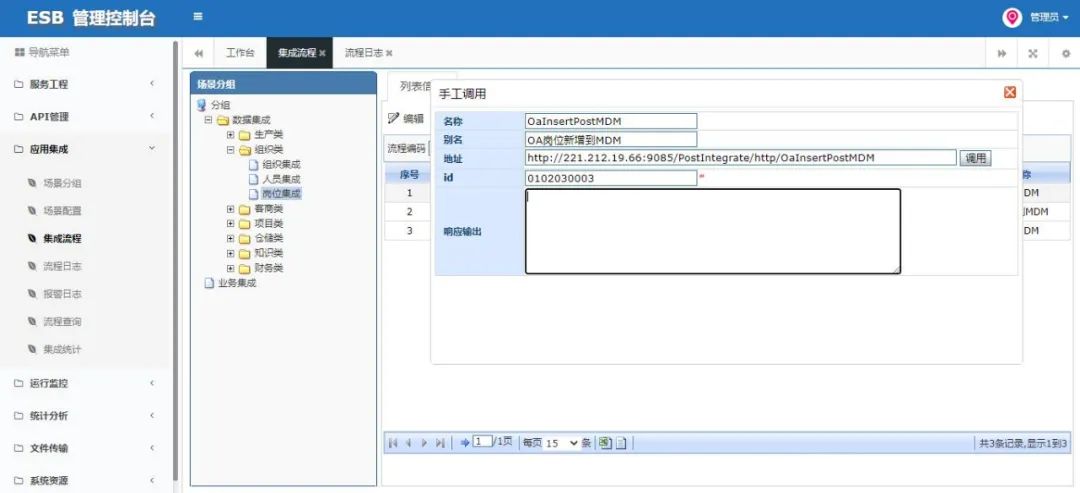The height and width of the screenshot is (493, 1080).
Task: Open 流程日志 in the sidebar
Action: click(62, 266)
